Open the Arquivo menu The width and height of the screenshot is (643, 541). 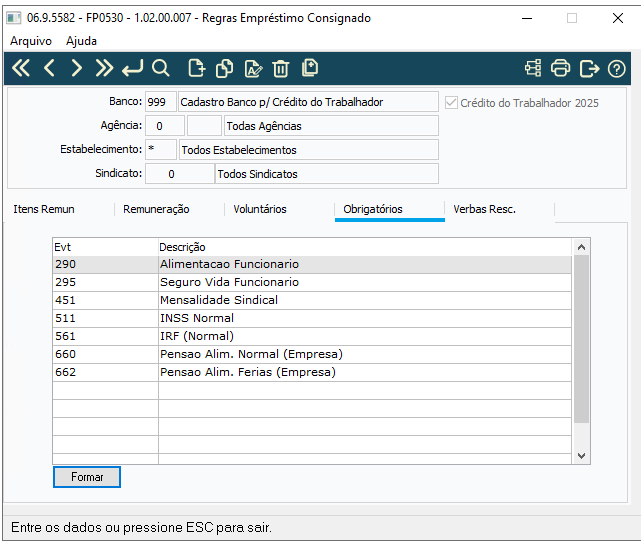click(31, 41)
